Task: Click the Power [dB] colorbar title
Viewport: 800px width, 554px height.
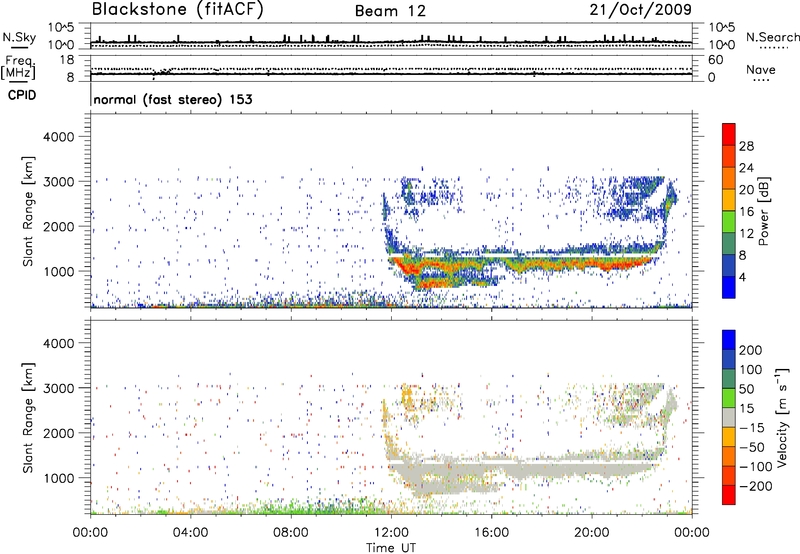Action: pyautogui.click(x=764, y=211)
